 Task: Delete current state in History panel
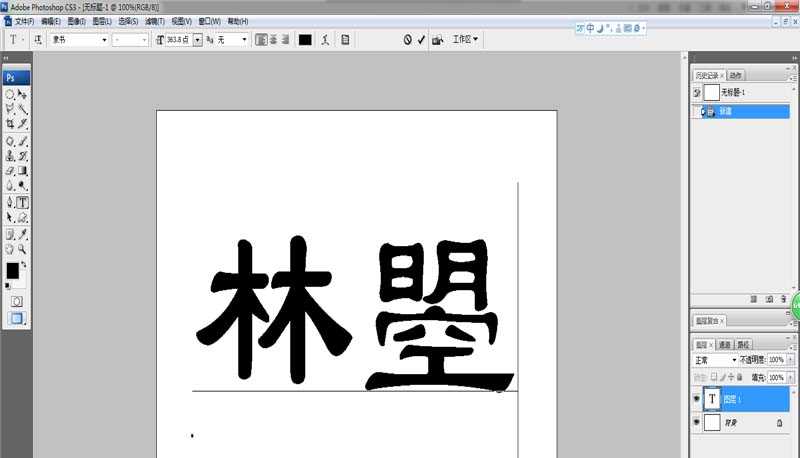tap(784, 299)
